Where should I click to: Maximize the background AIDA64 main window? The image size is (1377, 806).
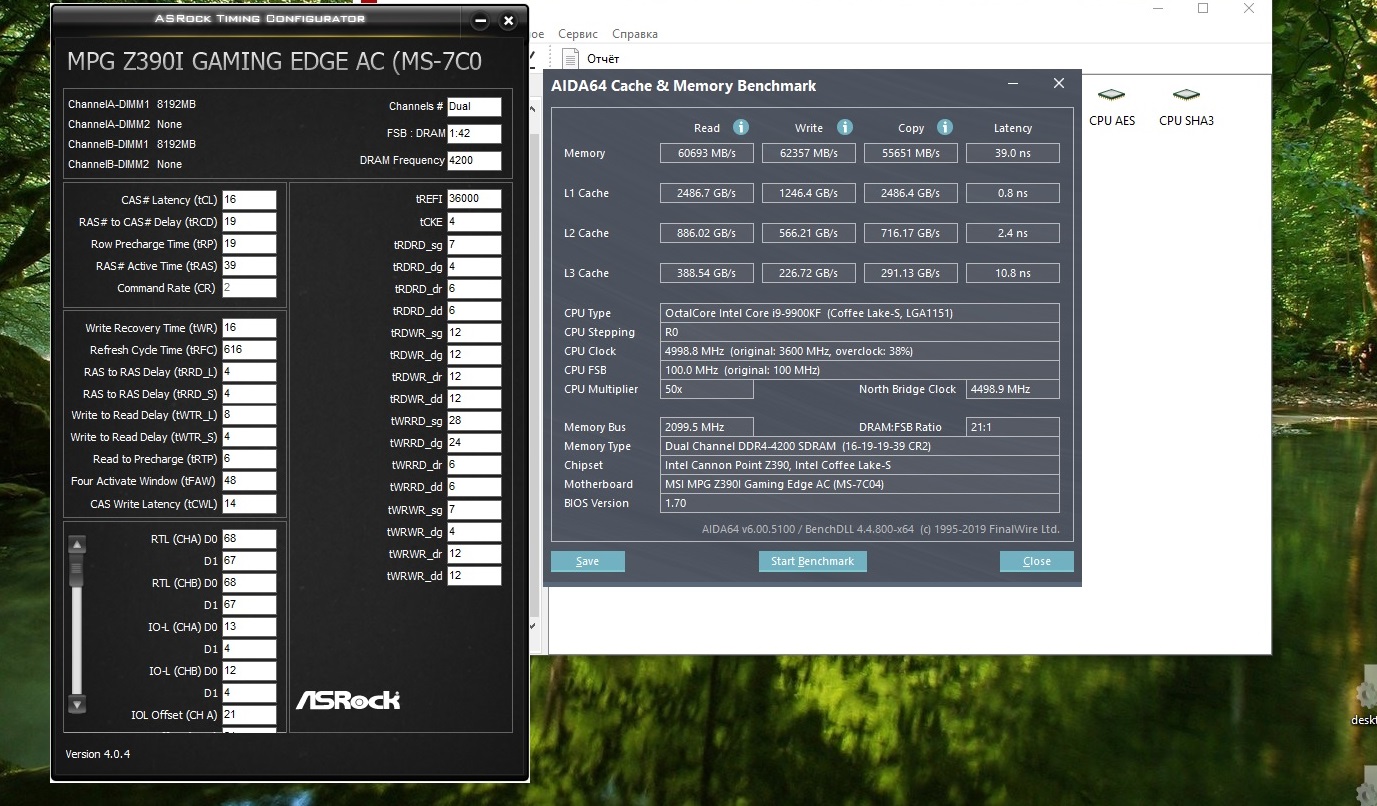(1203, 9)
